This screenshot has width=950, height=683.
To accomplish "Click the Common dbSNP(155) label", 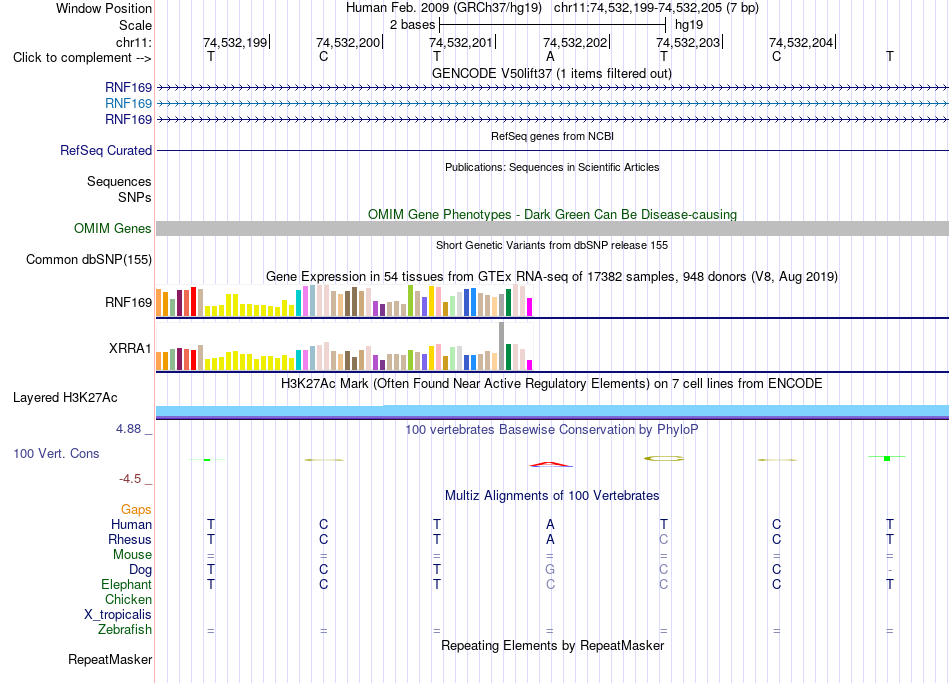I will click(89, 259).
